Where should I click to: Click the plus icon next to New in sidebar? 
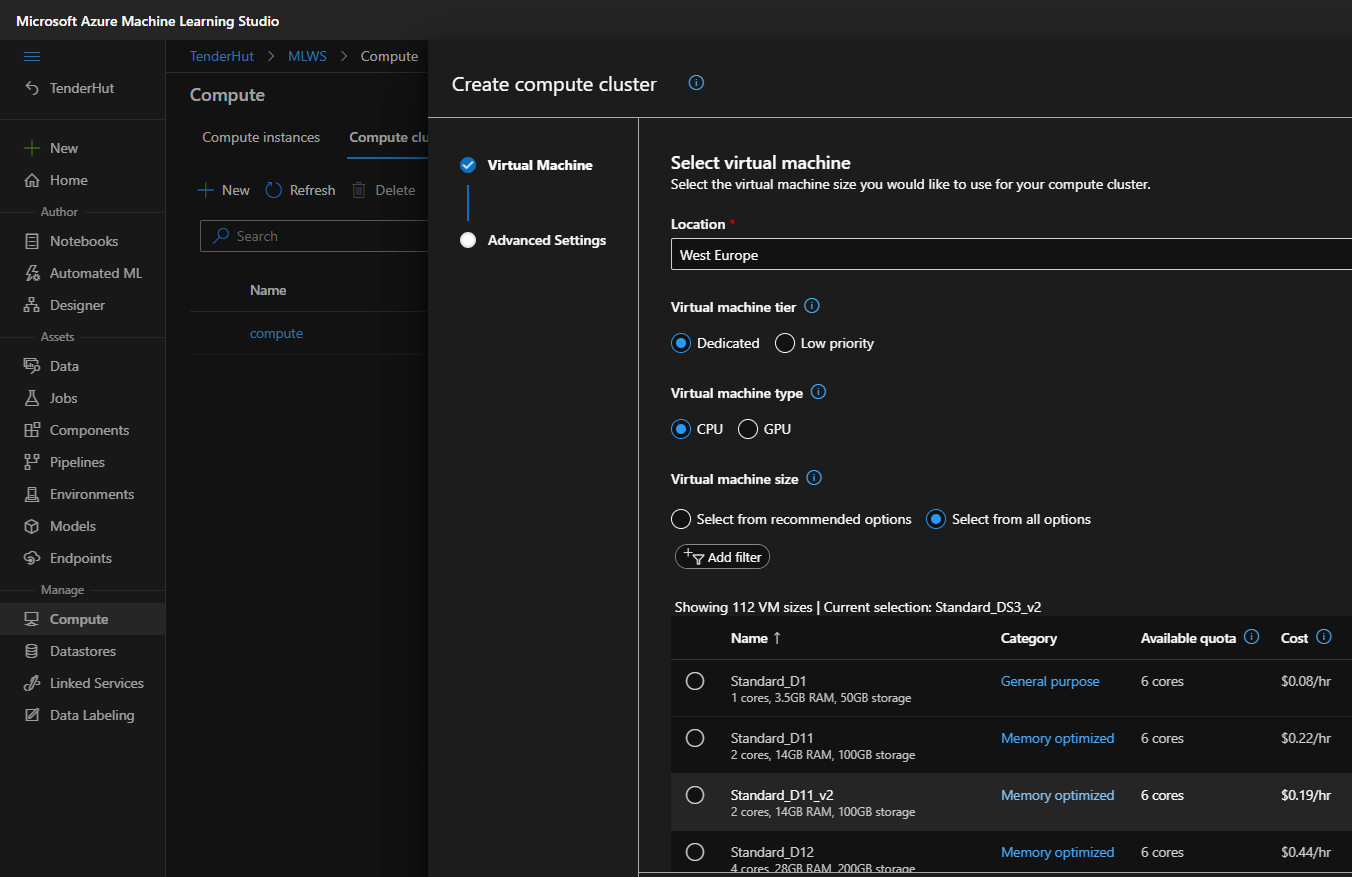[32, 148]
